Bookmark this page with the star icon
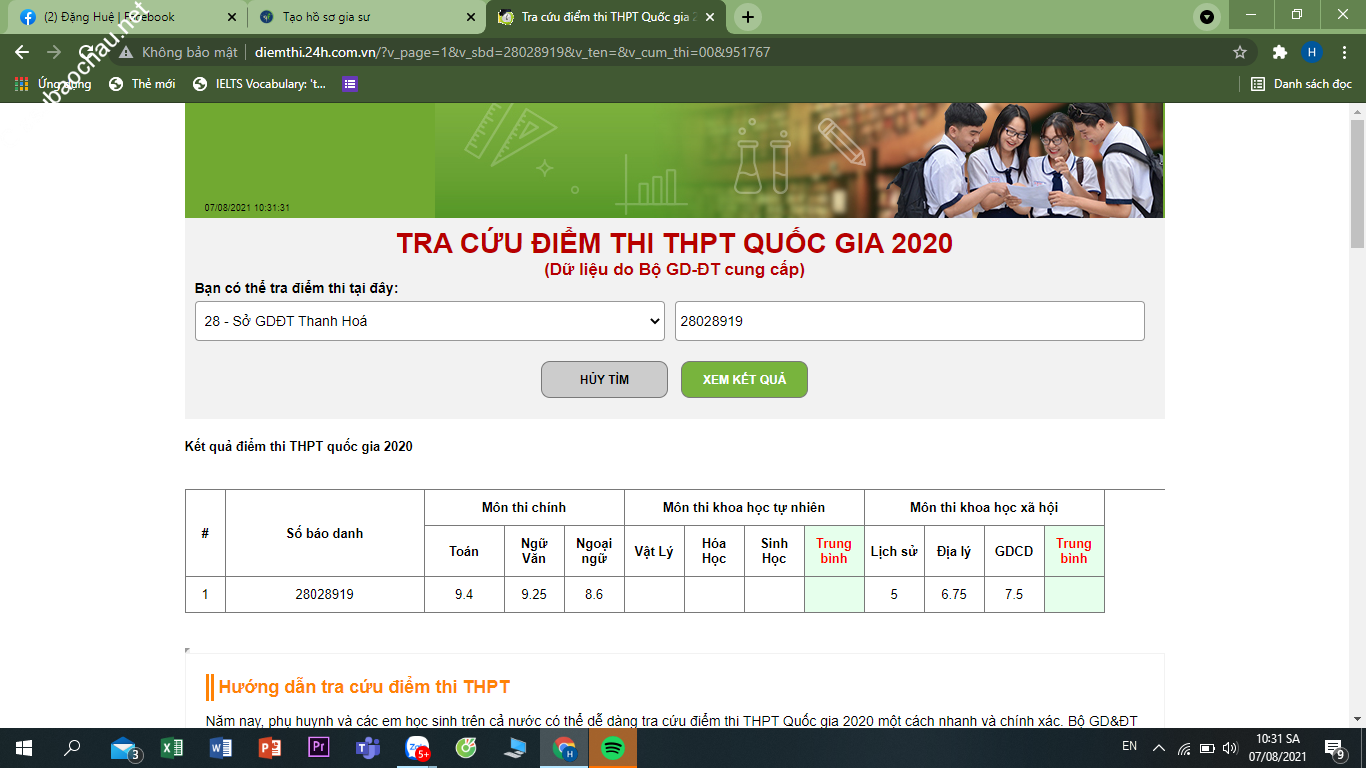This screenshot has height=768, width=1366. click(1240, 52)
